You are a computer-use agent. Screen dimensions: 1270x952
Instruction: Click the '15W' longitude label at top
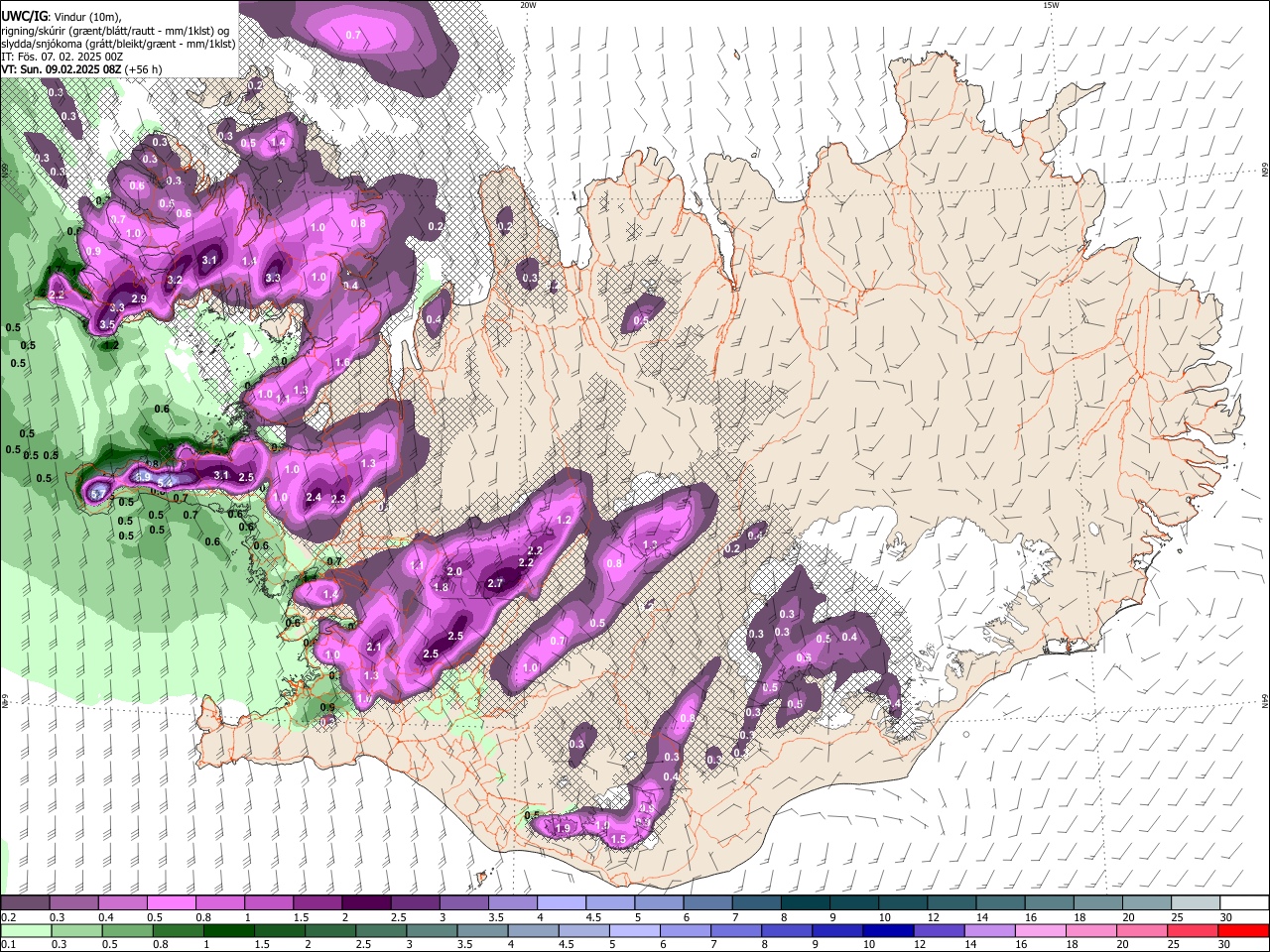[1051, 5]
